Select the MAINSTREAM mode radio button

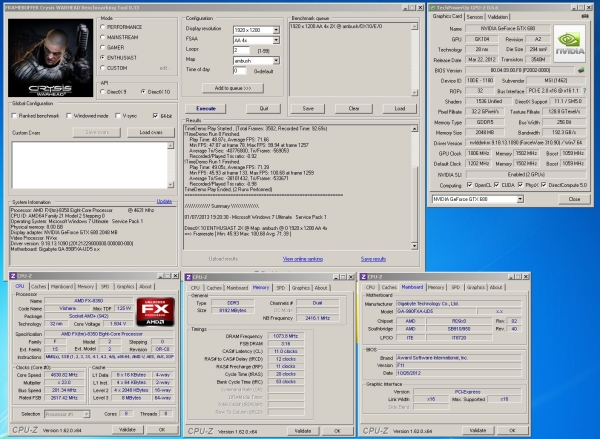(103, 37)
